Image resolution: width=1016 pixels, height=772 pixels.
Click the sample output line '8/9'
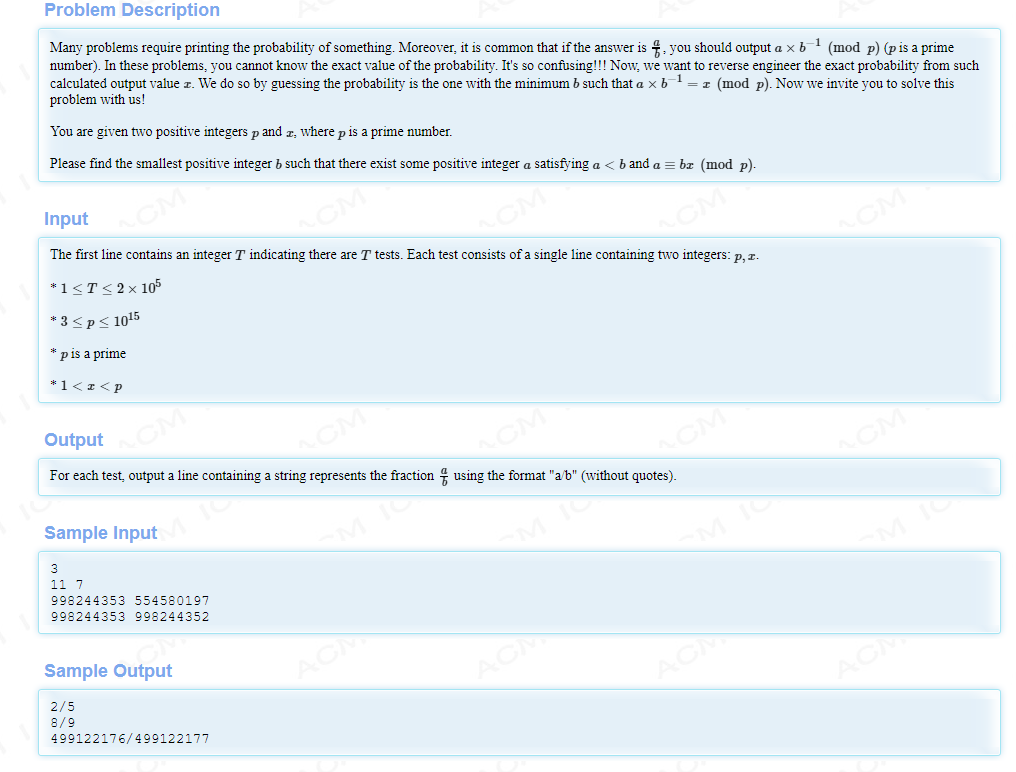click(63, 723)
